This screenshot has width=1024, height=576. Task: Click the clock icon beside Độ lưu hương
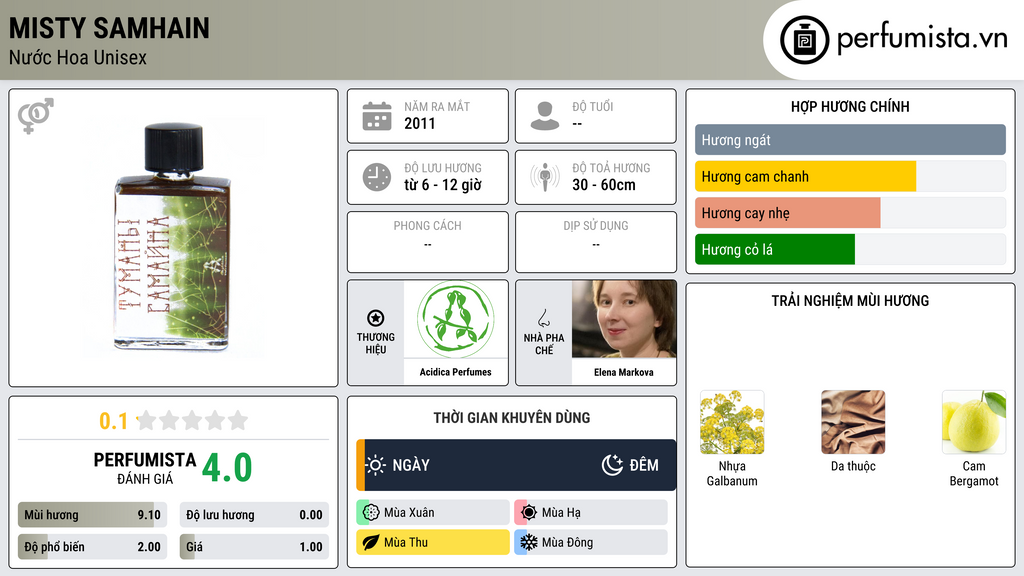[377, 177]
